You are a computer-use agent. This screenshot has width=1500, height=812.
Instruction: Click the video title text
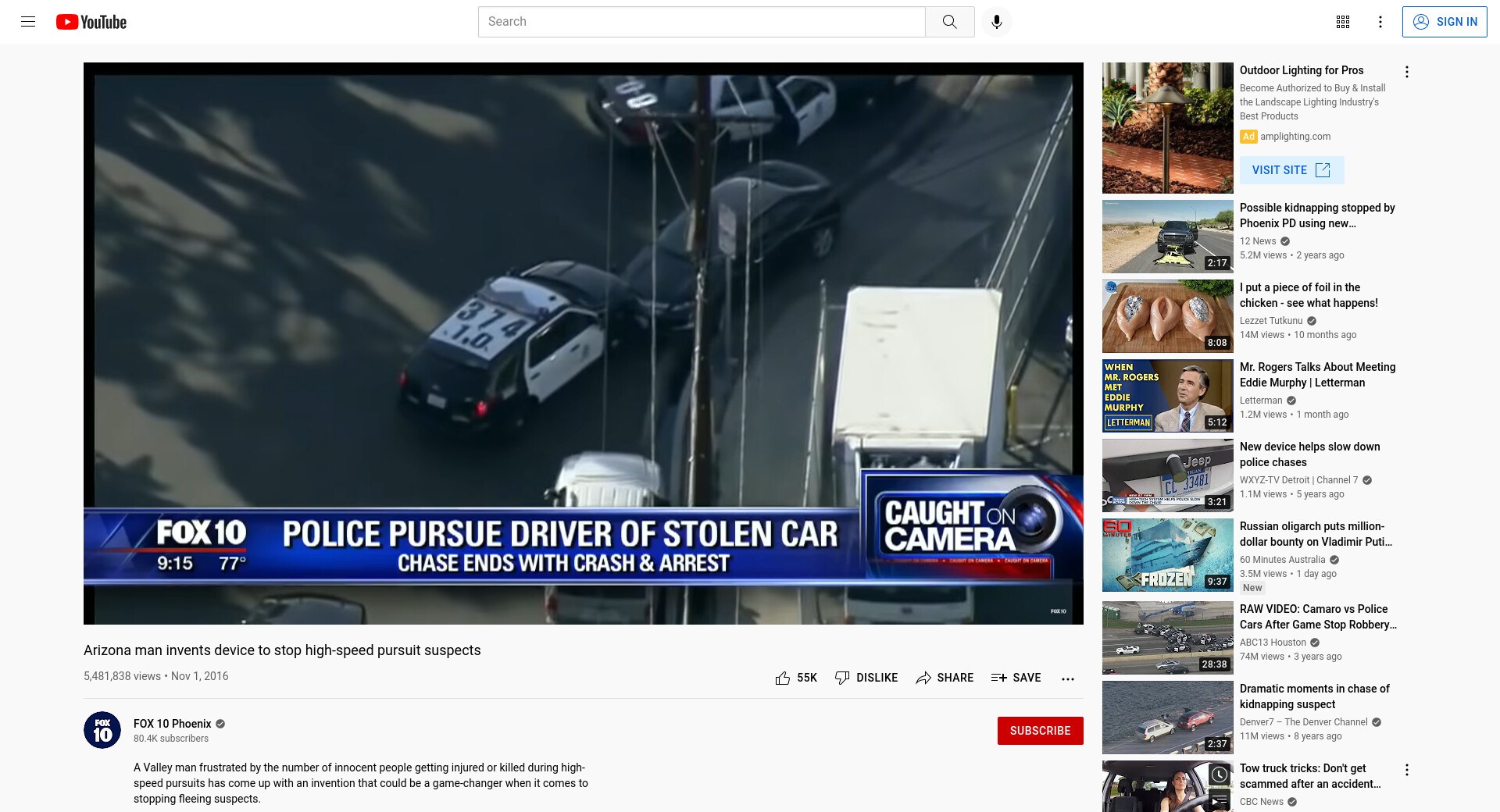(x=282, y=650)
